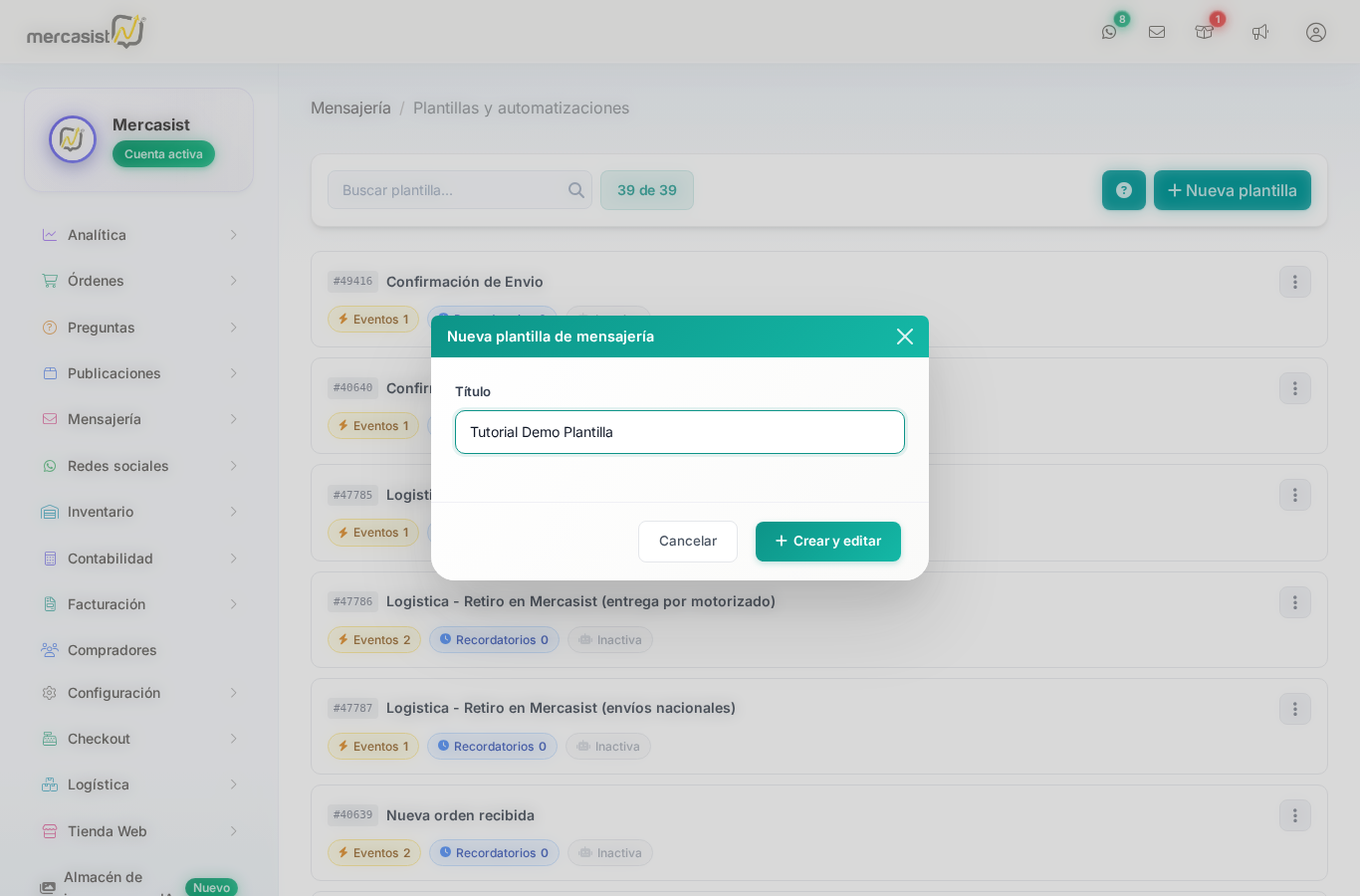1360x896 pixels.
Task: Open the user account profile icon
Action: click(x=1316, y=31)
